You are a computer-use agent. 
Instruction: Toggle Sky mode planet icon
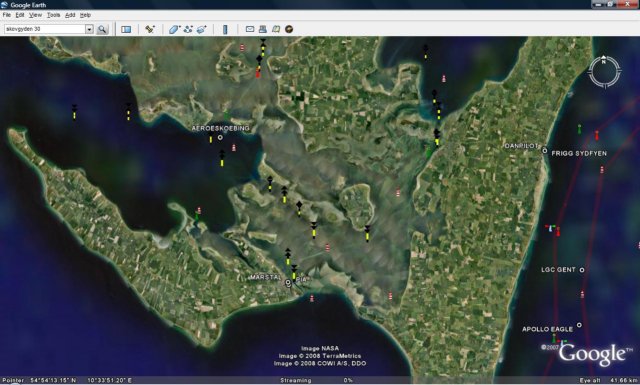289,29
